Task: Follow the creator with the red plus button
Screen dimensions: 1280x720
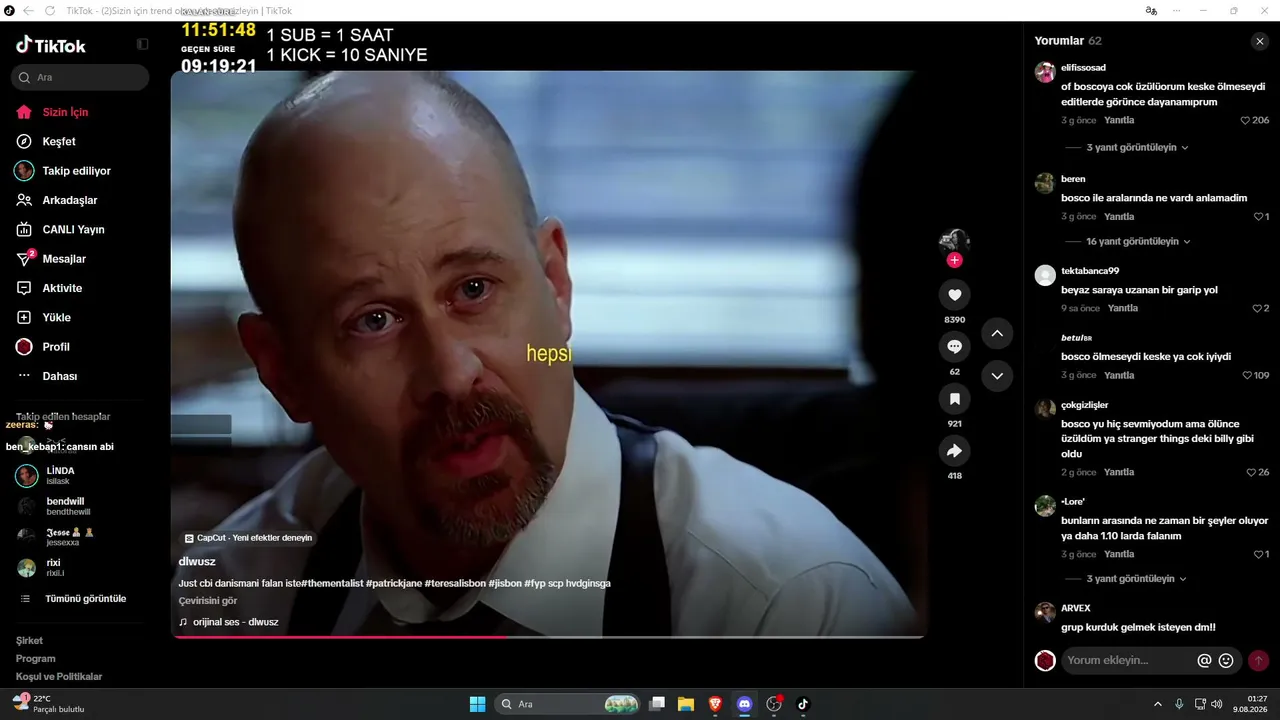Action: 954,260
